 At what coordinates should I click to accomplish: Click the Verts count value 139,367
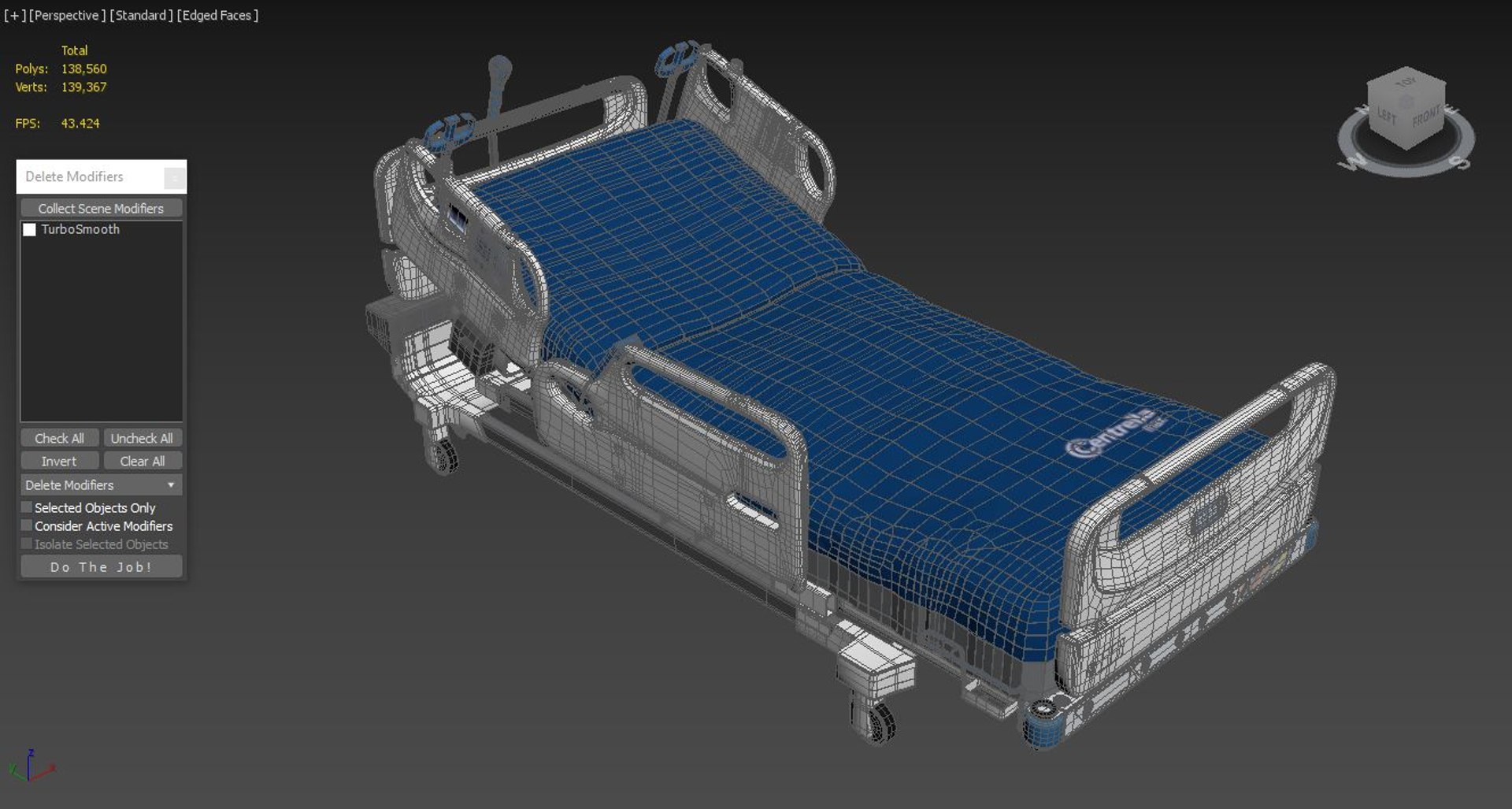click(x=83, y=87)
